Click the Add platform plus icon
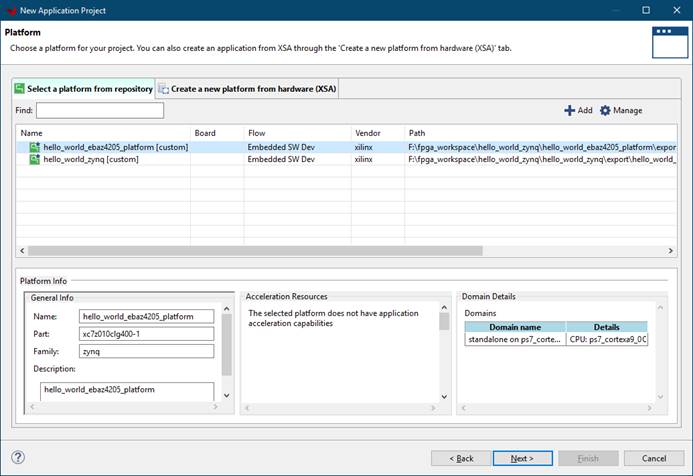The height and width of the screenshot is (476, 693). [x=570, y=110]
